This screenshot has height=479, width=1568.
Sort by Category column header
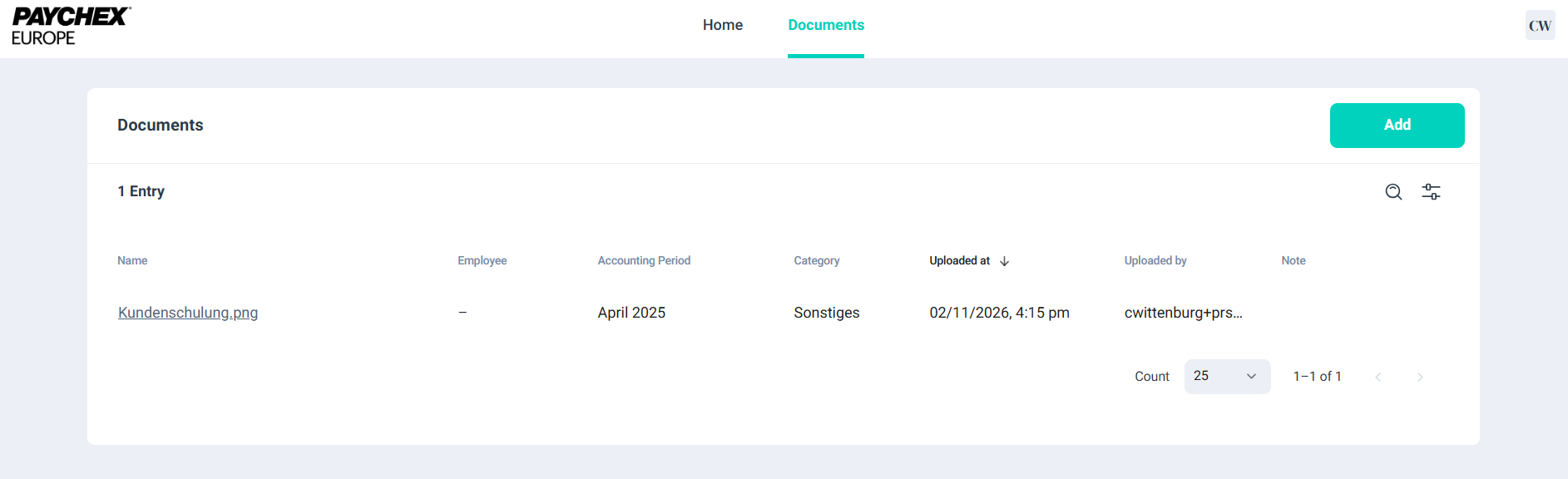[x=816, y=261]
